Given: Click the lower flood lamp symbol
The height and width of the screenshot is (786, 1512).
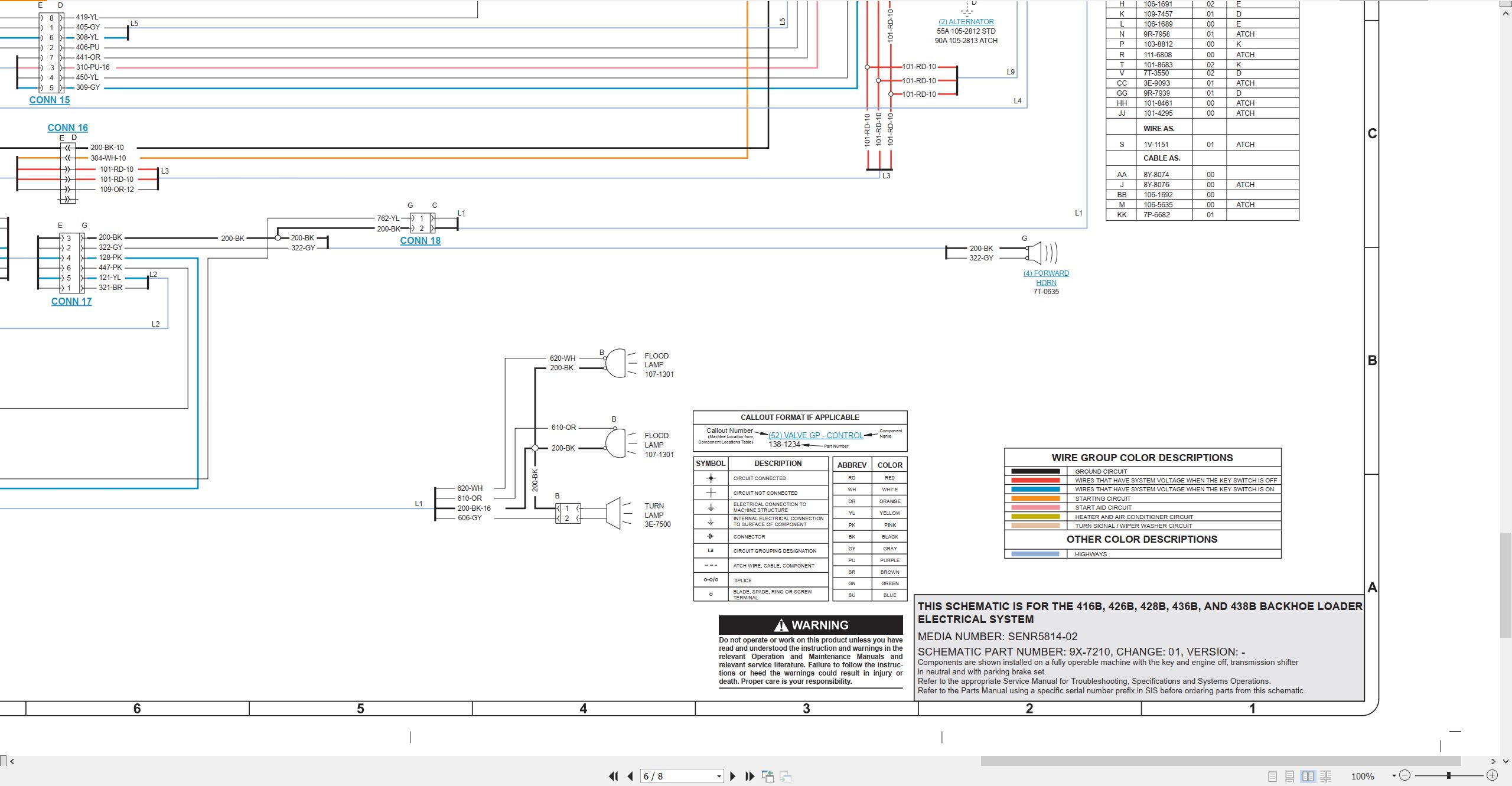Looking at the screenshot, I should [619, 443].
